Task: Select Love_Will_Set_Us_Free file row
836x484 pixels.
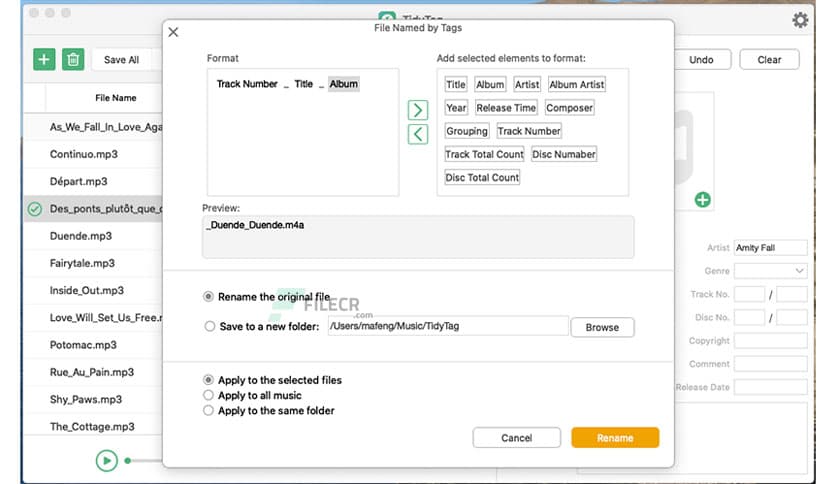Action: (93, 318)
